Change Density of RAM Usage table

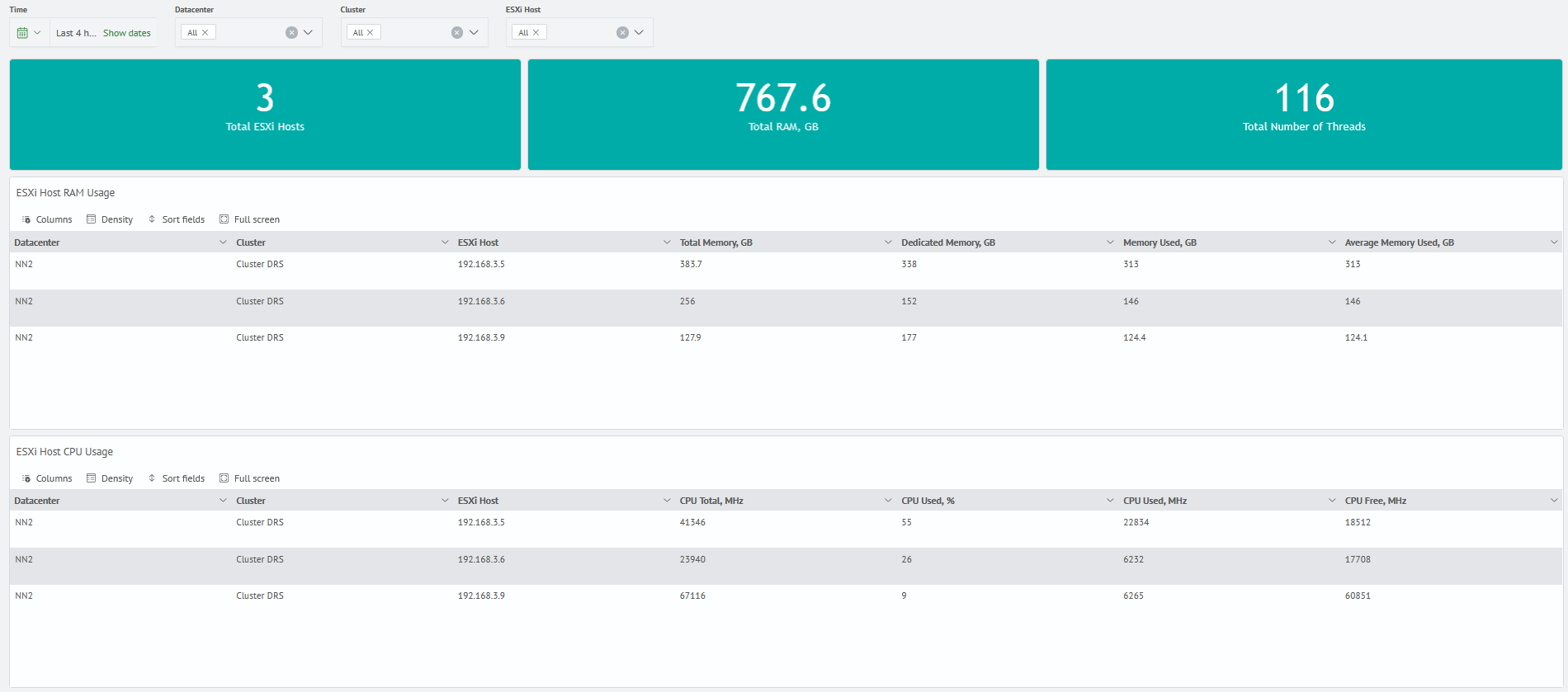[110, 219]
